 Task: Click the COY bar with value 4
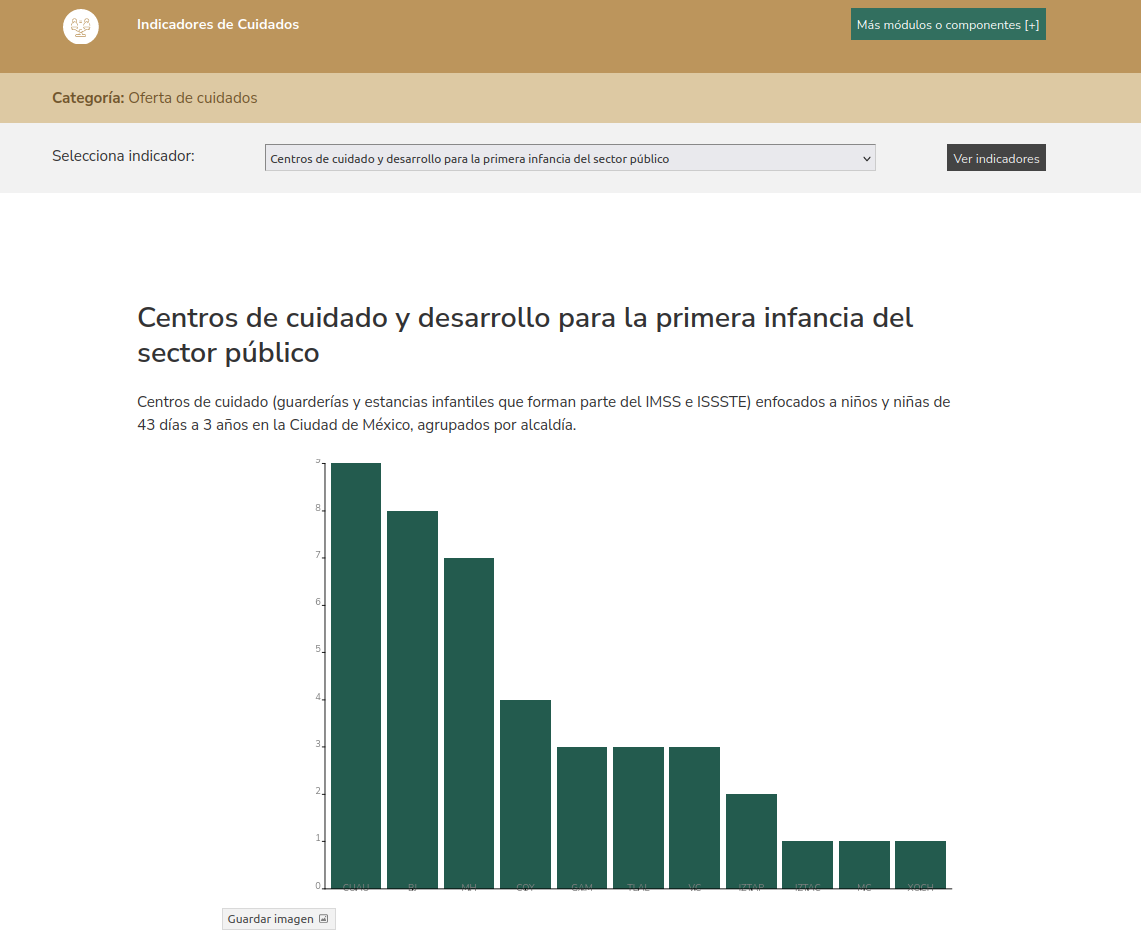(525, 793)
